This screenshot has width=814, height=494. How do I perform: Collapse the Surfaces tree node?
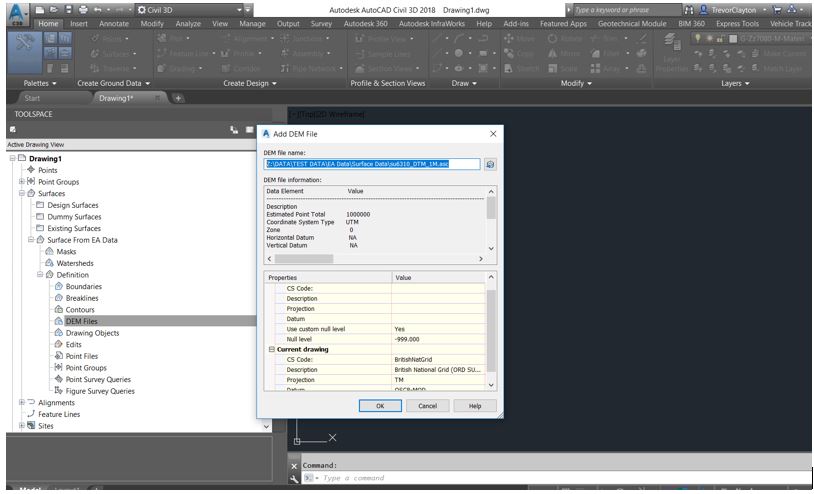point(22,193)
